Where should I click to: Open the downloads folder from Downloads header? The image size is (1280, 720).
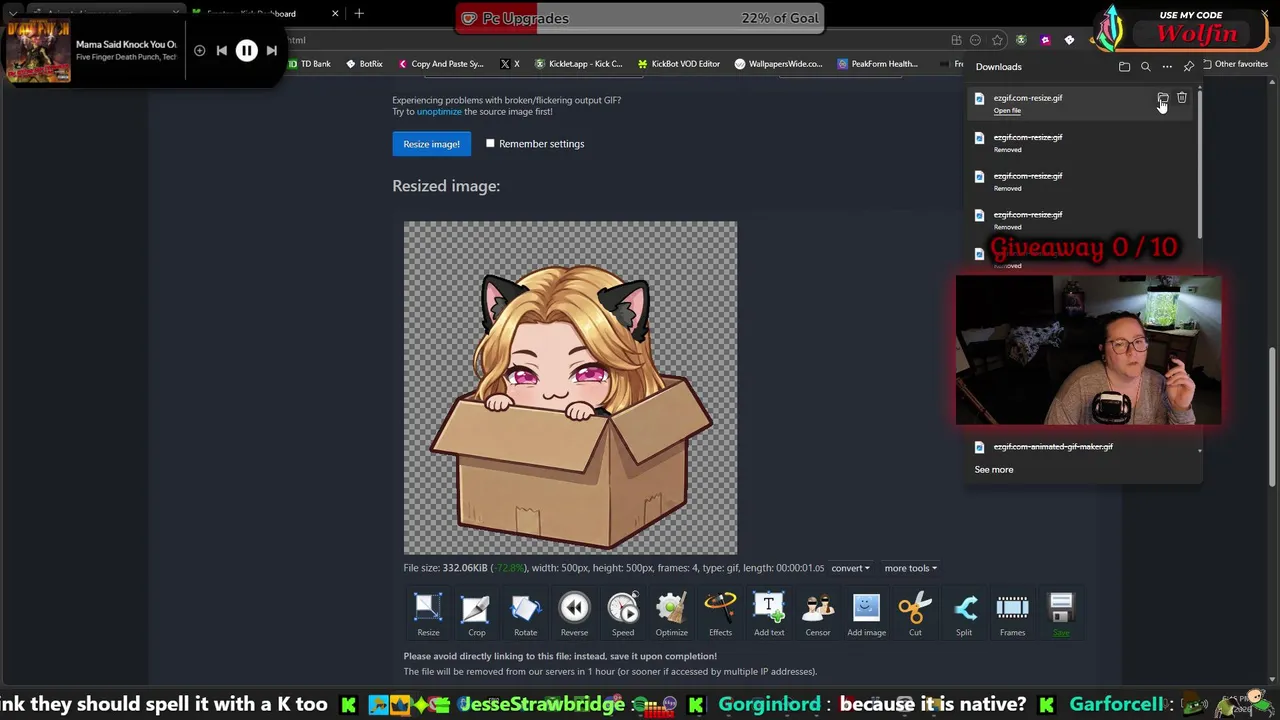[x=1124, y=67]
